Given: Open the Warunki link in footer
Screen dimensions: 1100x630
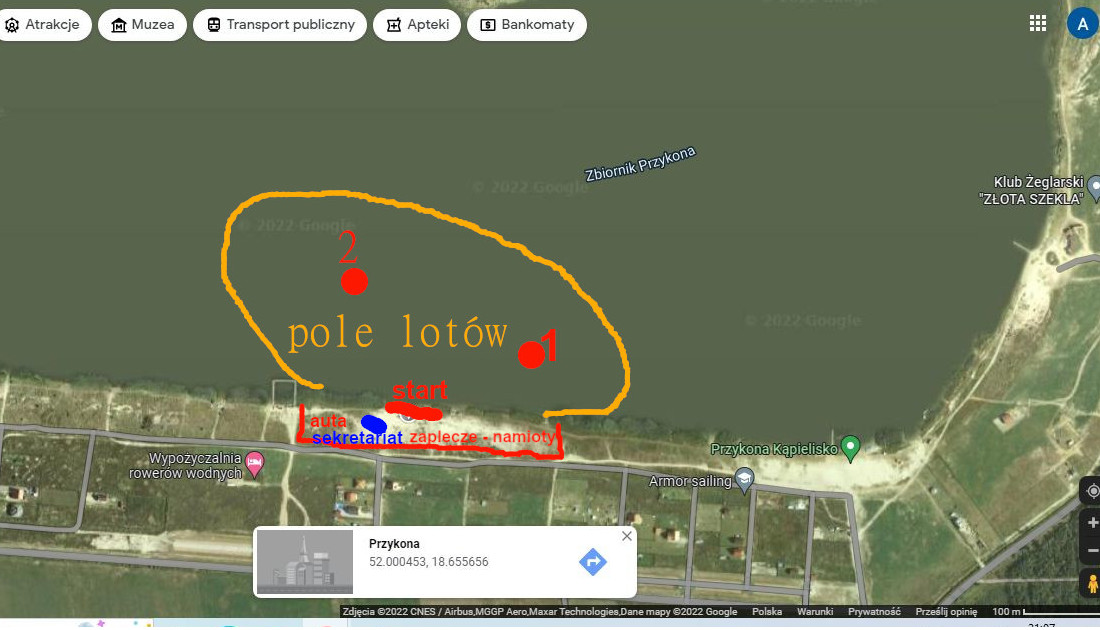Looking at the screenshot, I should [x=814, y=611].
